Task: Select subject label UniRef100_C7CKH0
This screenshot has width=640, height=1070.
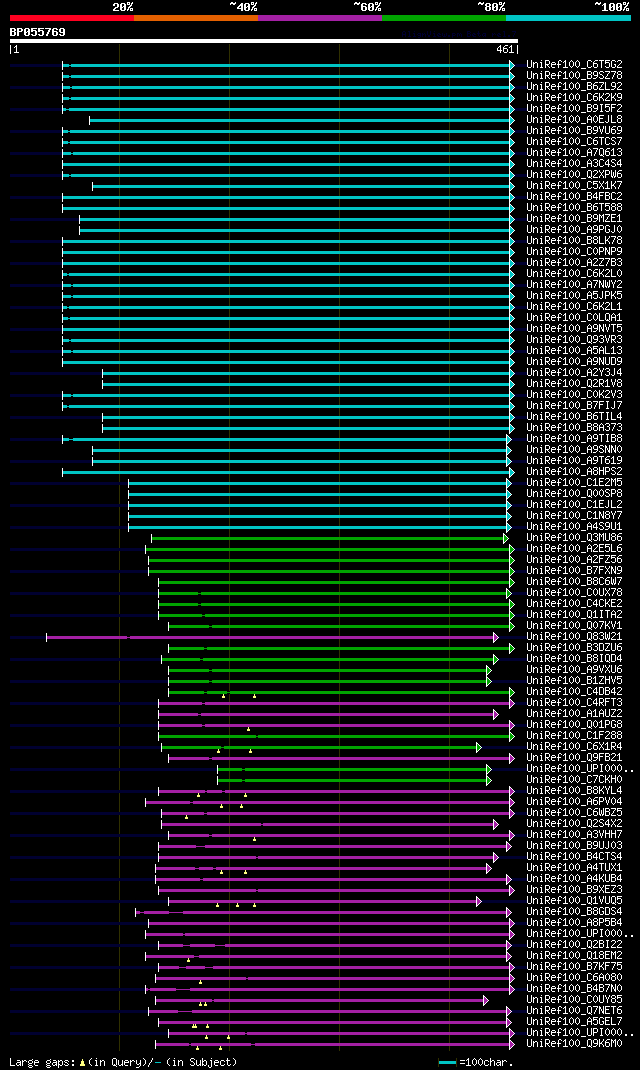Action: [574, 779]
